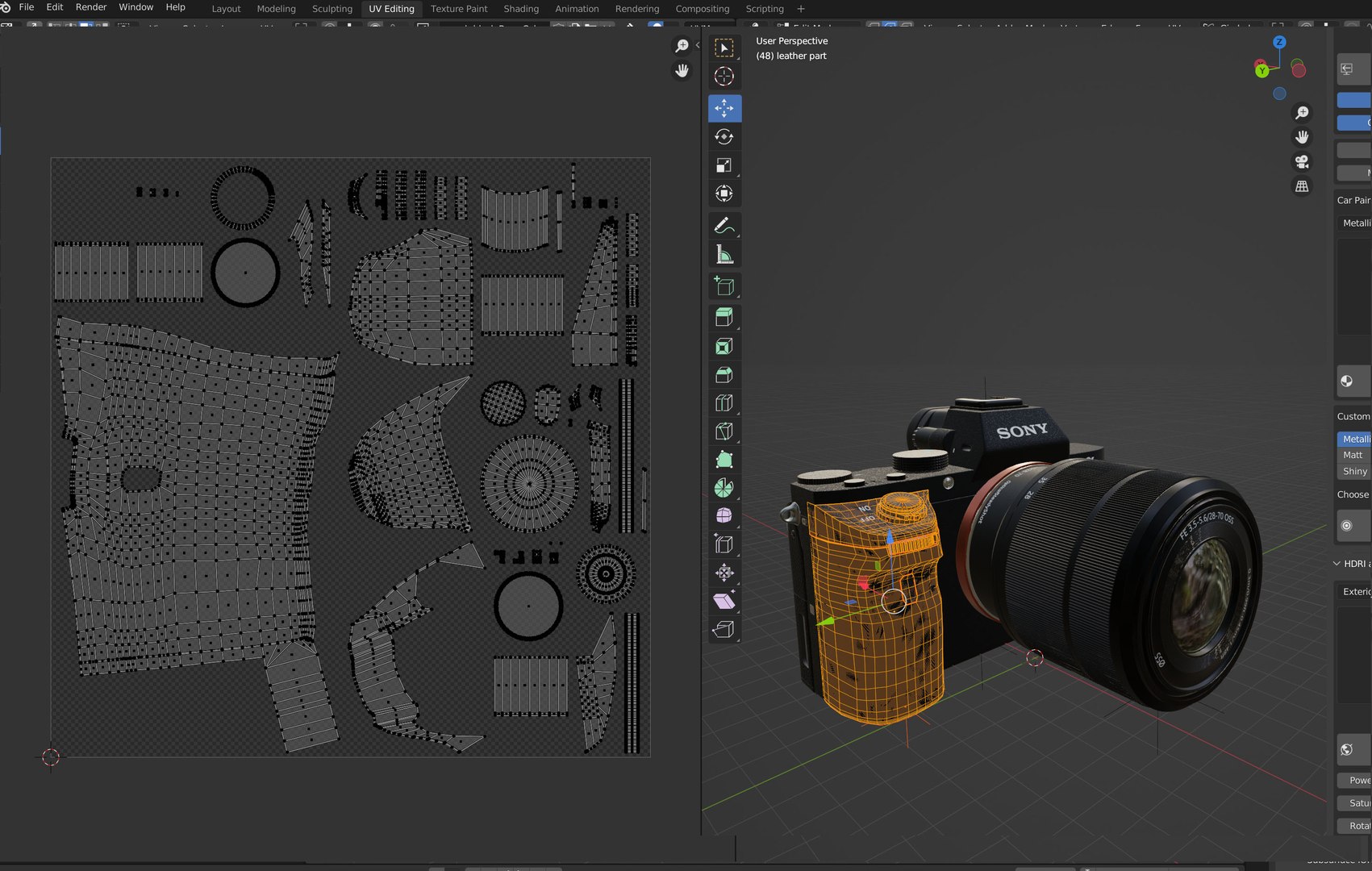Open the Rendering workspace tab
This screenshot has height=871, width=1372.
(x=637, y=9)
